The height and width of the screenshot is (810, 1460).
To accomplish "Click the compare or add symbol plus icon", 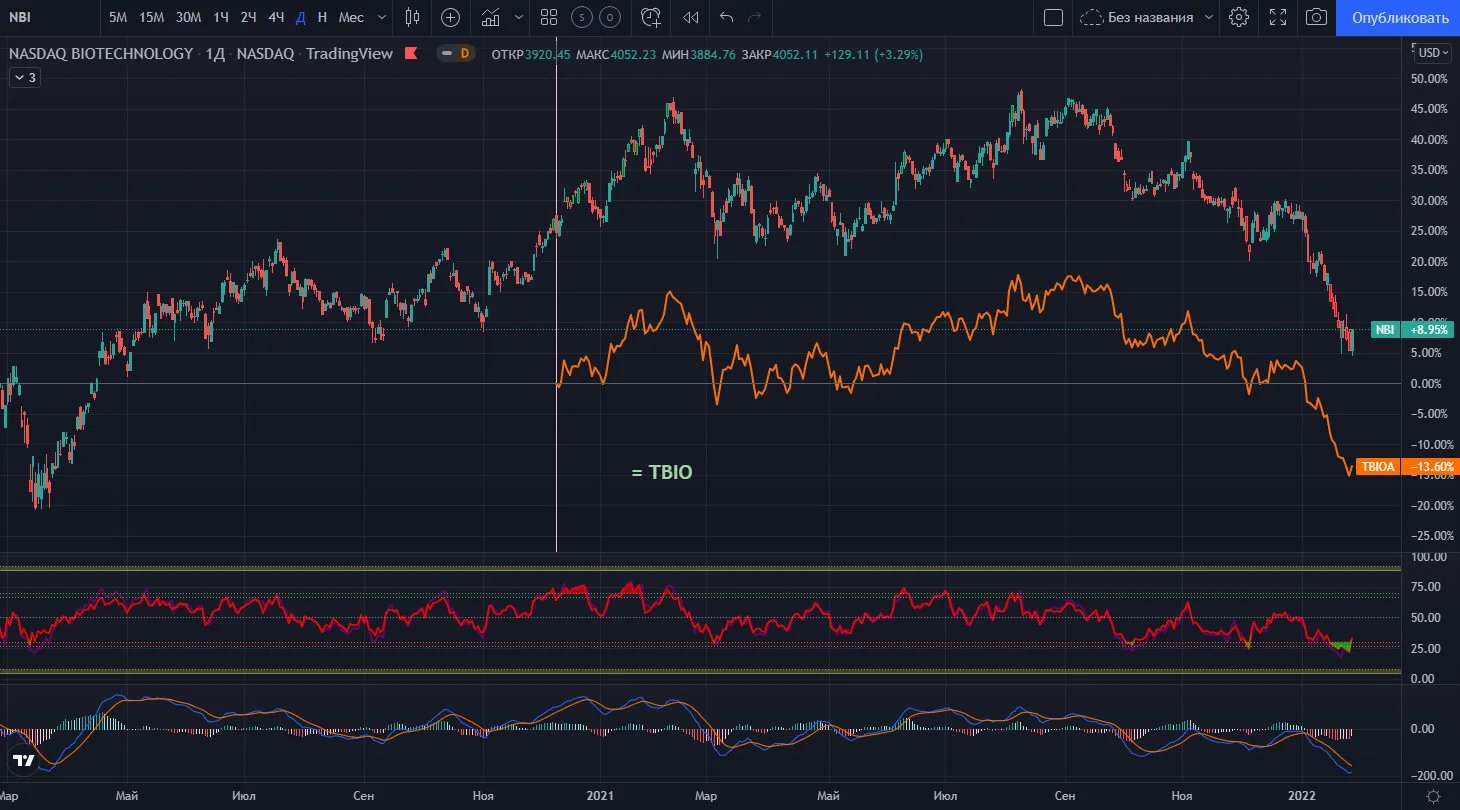I will 451,17.
